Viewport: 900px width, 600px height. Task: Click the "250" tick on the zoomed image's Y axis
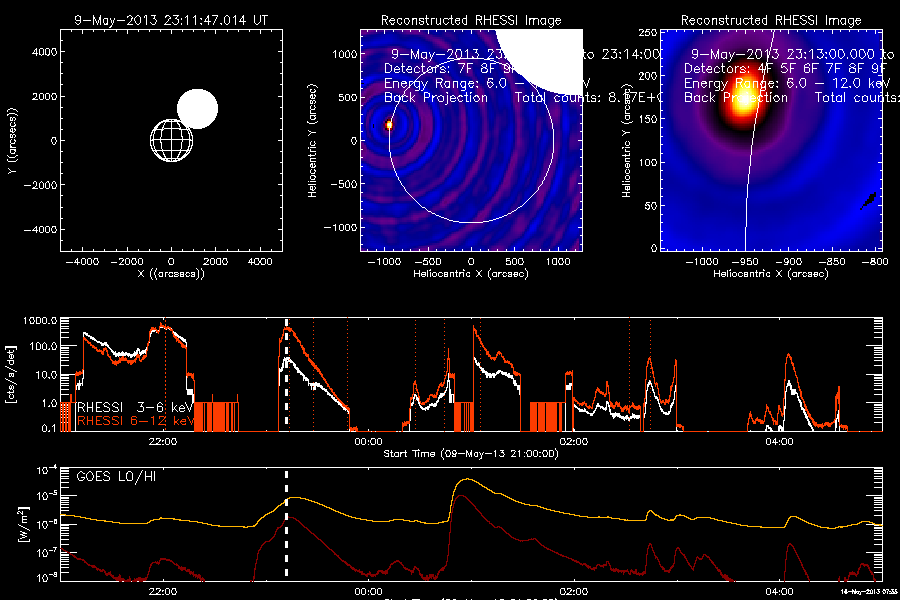(648, 33)
